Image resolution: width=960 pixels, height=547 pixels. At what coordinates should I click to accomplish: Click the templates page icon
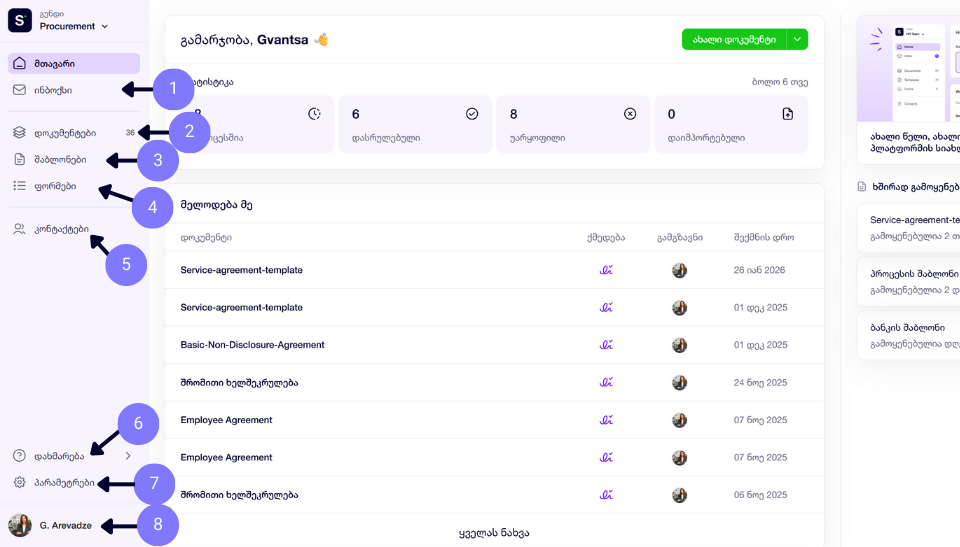point(20,159)
